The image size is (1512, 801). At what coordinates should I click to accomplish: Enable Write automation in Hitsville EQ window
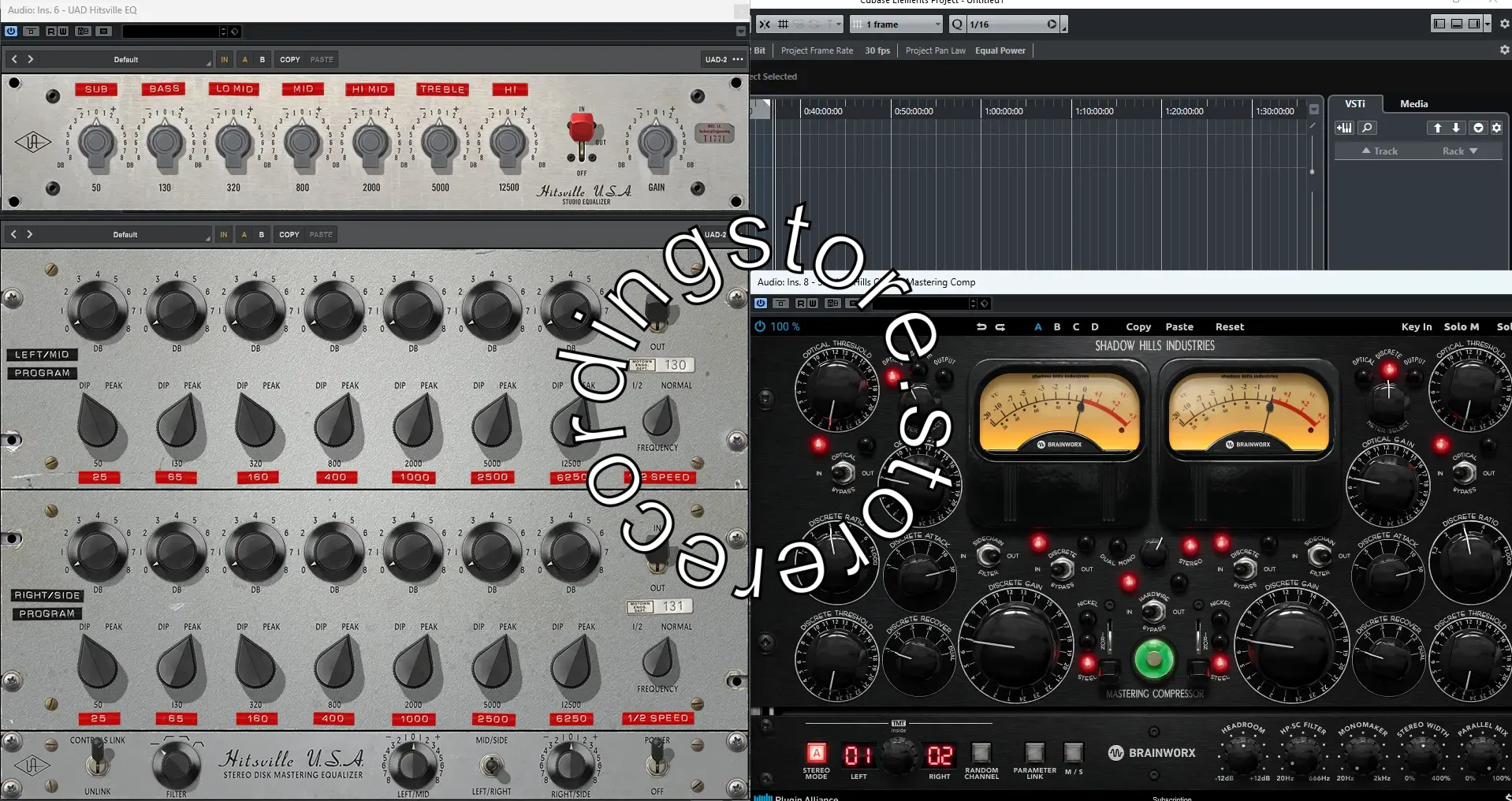pyautogui.click(x=63, y=32)
